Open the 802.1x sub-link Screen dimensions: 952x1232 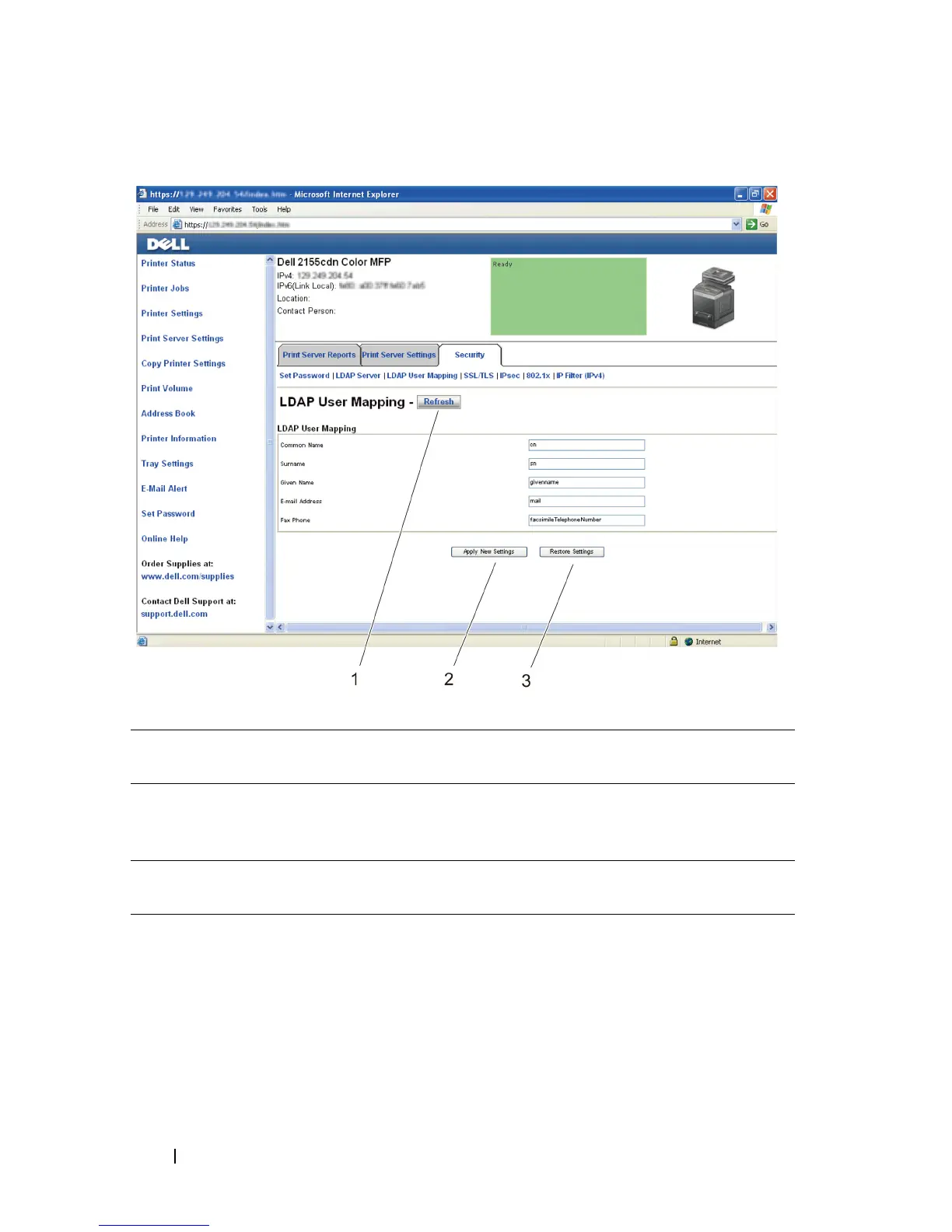point(537,376)
